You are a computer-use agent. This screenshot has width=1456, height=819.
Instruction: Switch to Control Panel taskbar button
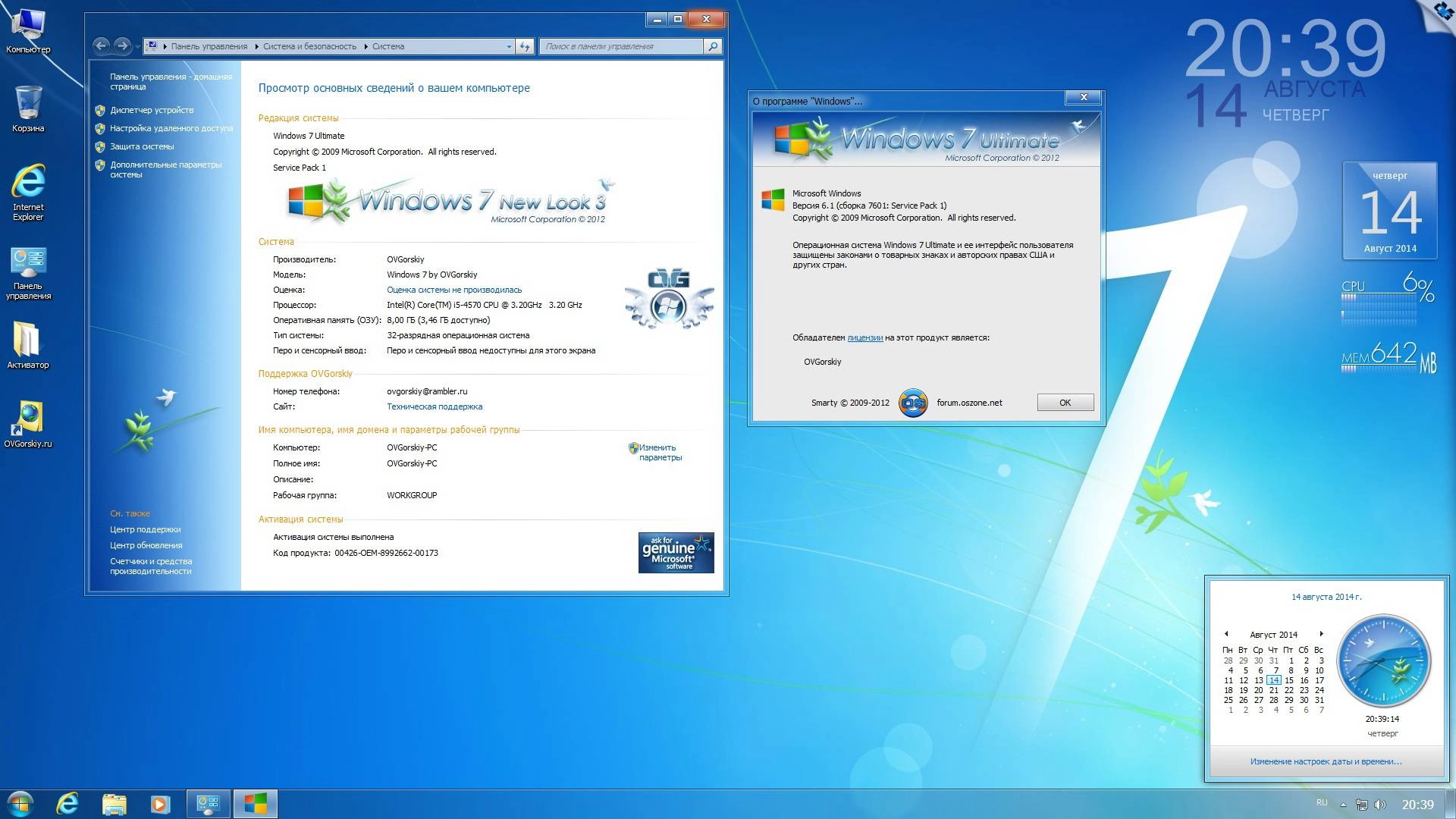[x=208, y=804]
